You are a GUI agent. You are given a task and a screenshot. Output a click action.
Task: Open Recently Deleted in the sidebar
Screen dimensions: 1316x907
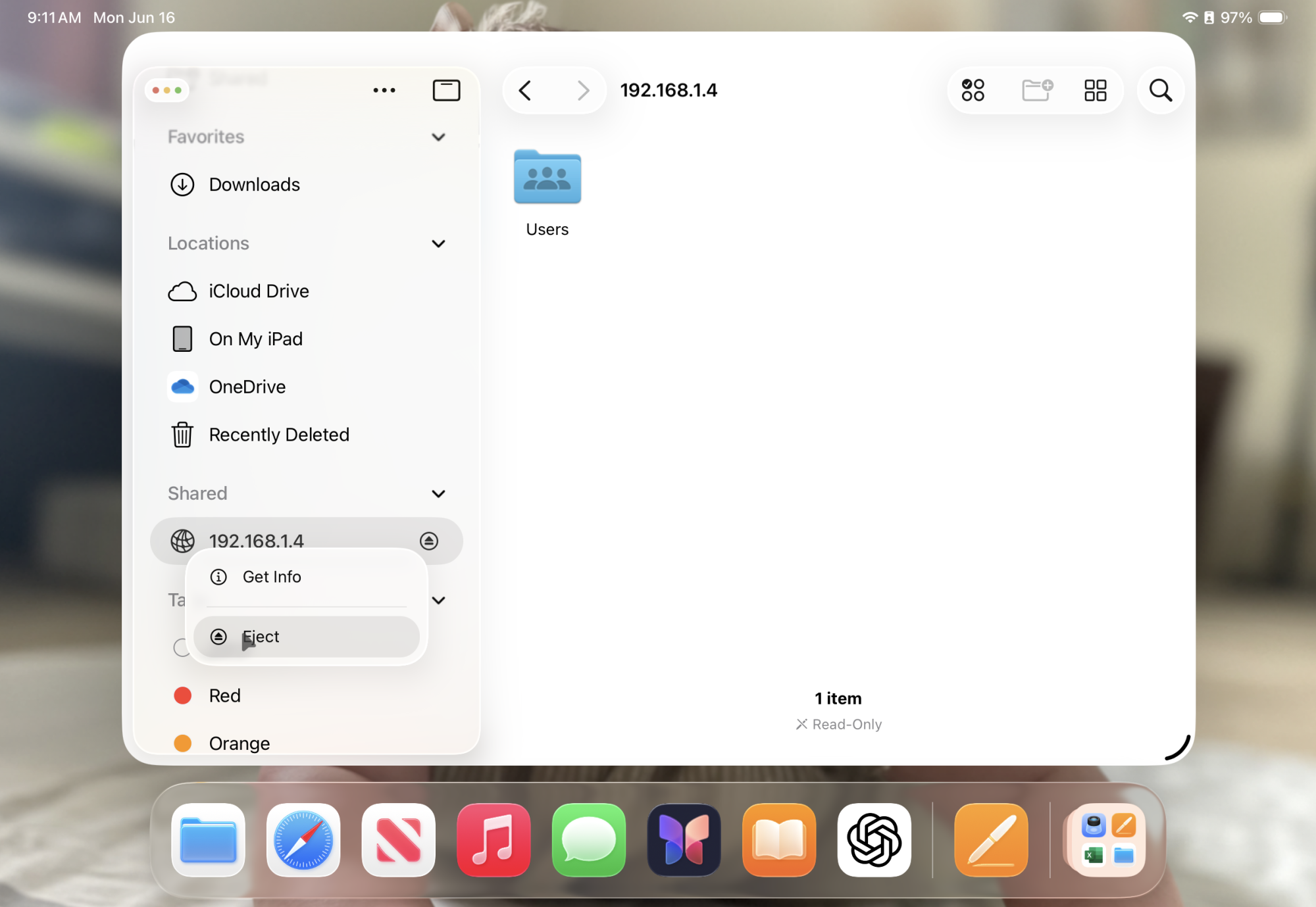278,435
